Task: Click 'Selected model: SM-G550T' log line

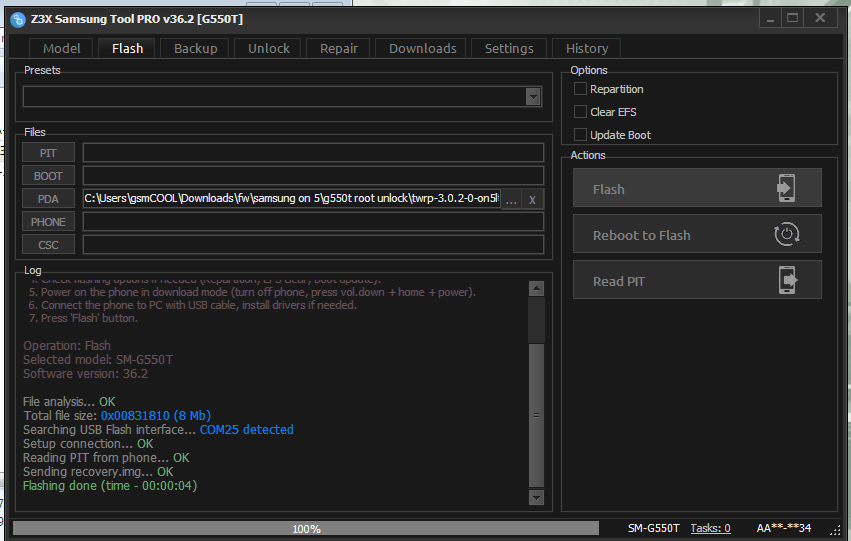Action: [x=98, y=359]
